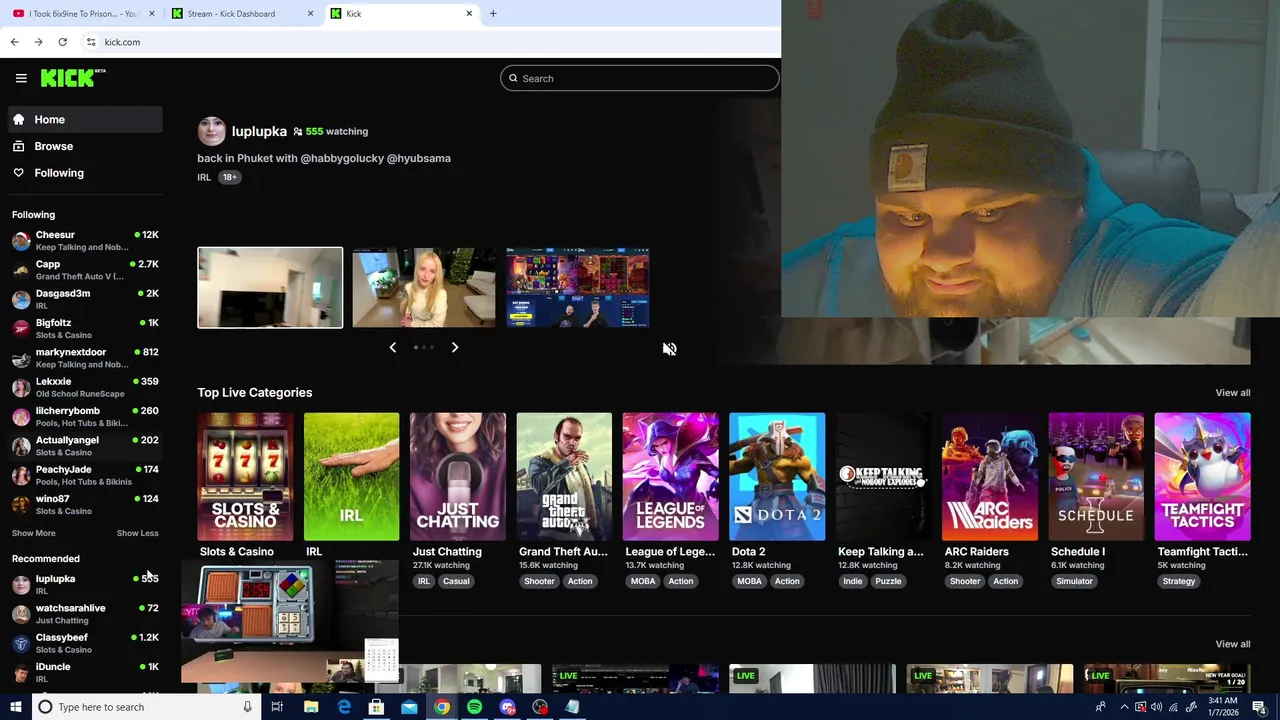Open Bigfoltz's channel in Following list
Image resolution: width=1280 pixels, height=720 pixels.
(85, 328)
